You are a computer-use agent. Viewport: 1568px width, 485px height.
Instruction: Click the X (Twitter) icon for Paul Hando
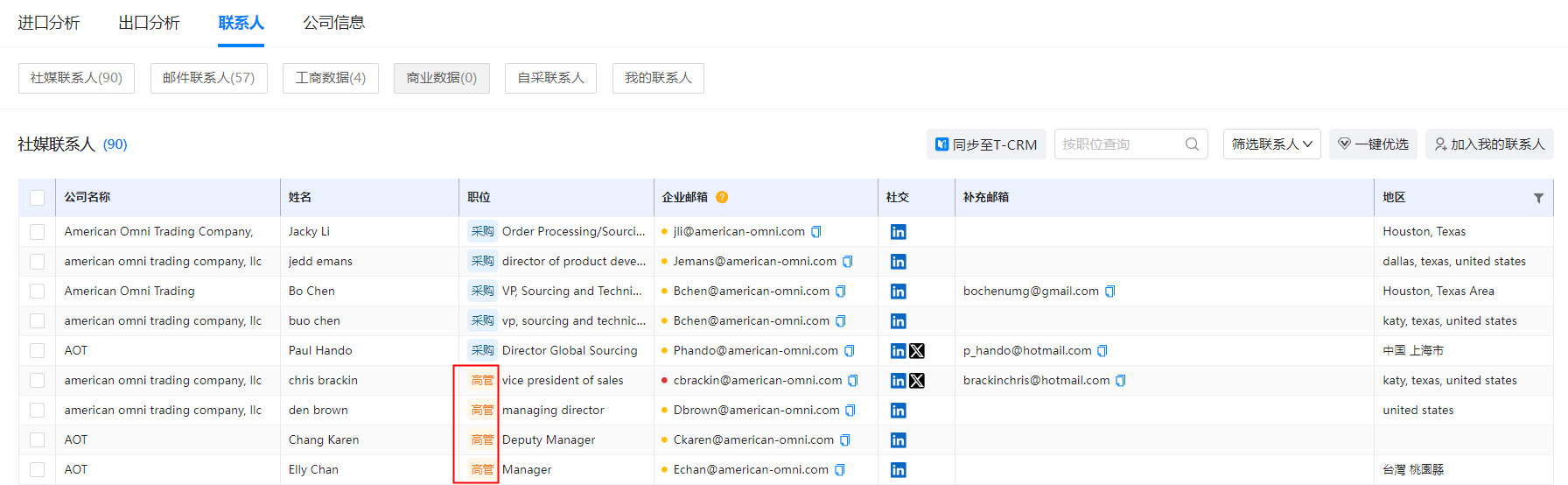tap(917, 351)
